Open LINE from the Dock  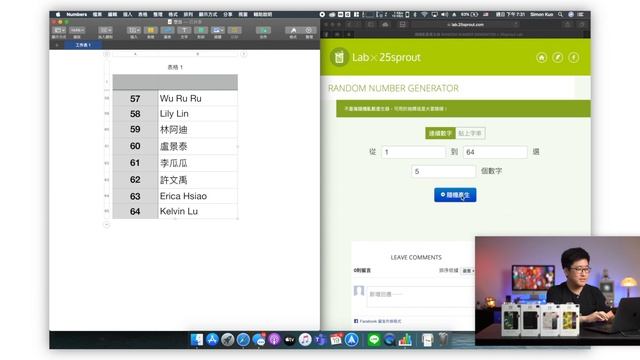(x=374, y=340)
